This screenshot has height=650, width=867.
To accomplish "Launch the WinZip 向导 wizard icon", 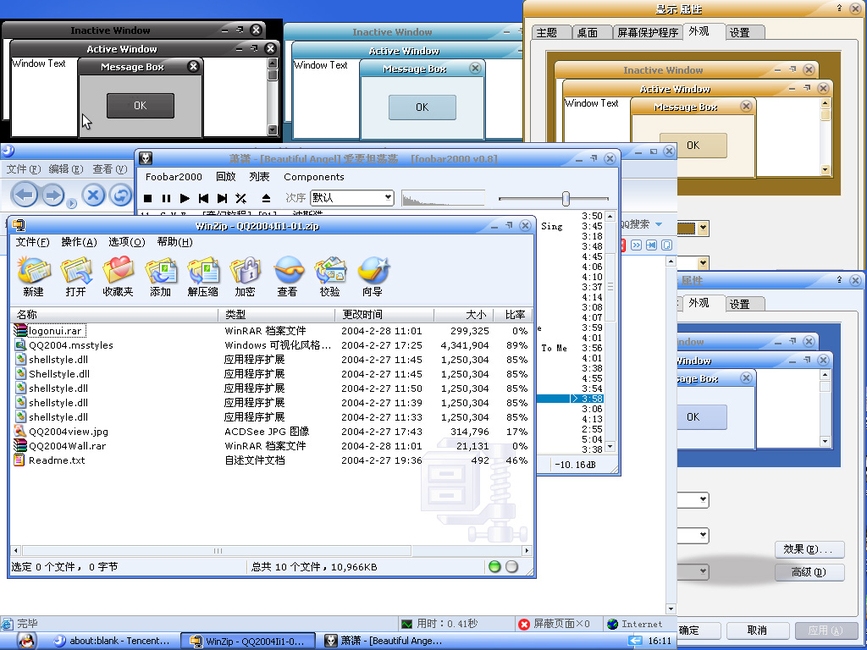I will pyautogui.click(x=373, y=276).
